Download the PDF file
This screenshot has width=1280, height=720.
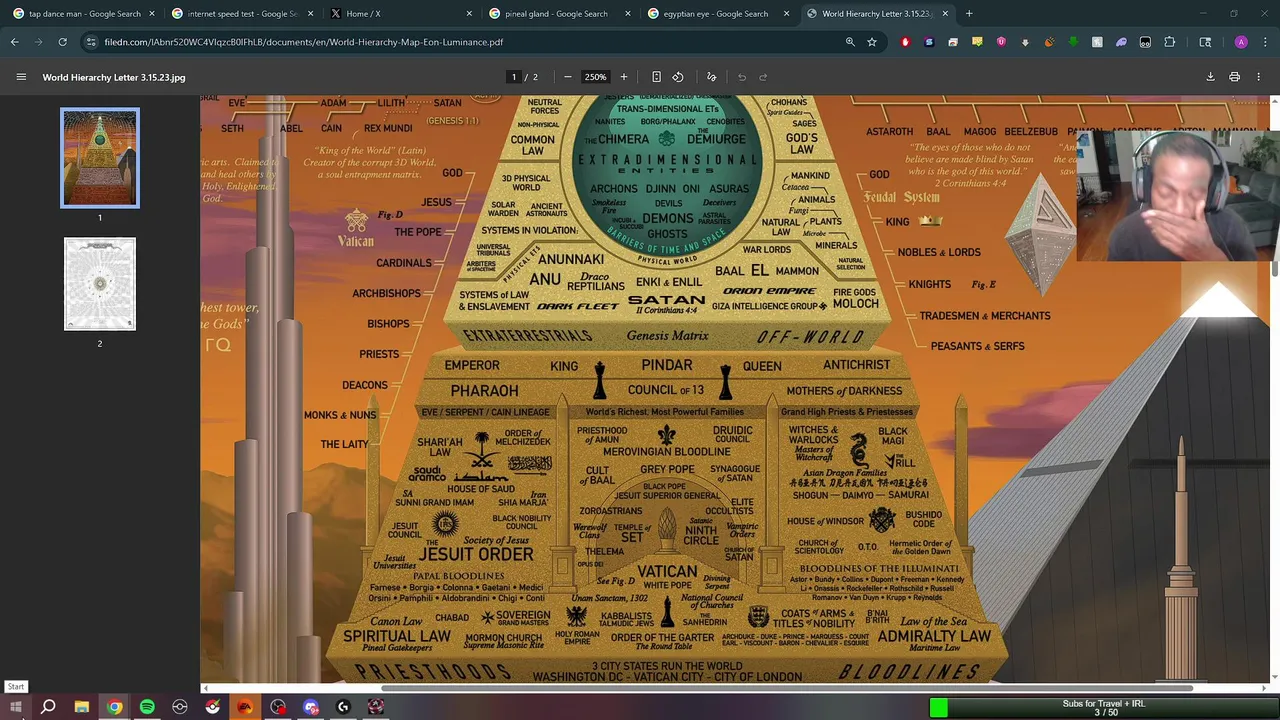pyautogui.click(x=1210, y=77)
